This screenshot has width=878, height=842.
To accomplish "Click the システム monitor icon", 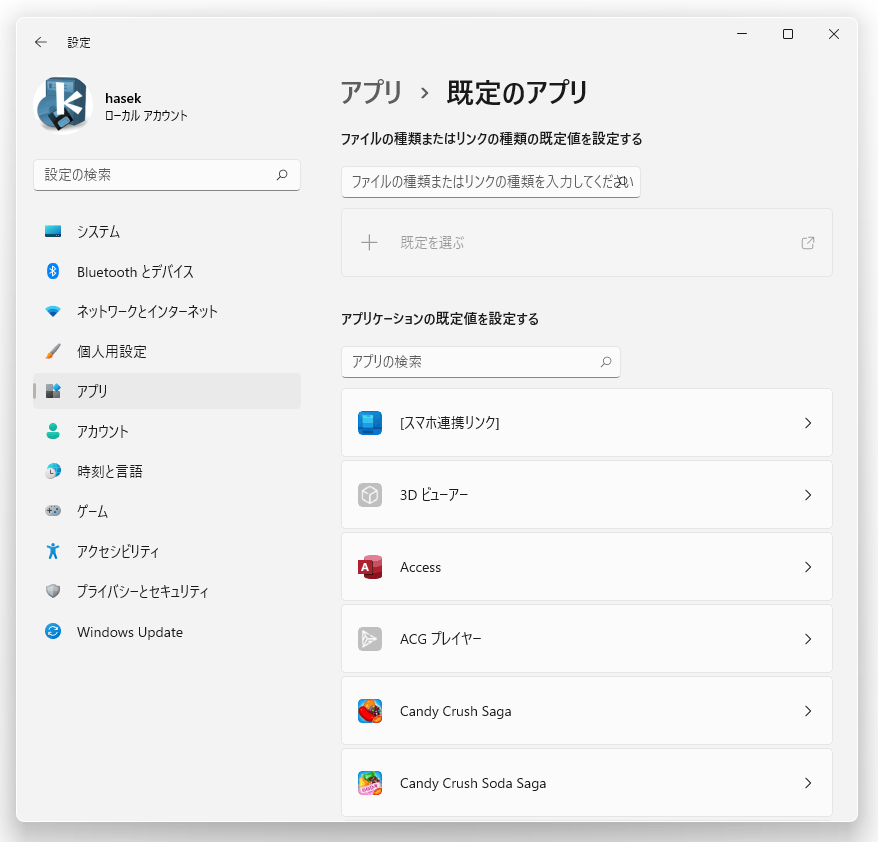I will (x=53, y=231).
